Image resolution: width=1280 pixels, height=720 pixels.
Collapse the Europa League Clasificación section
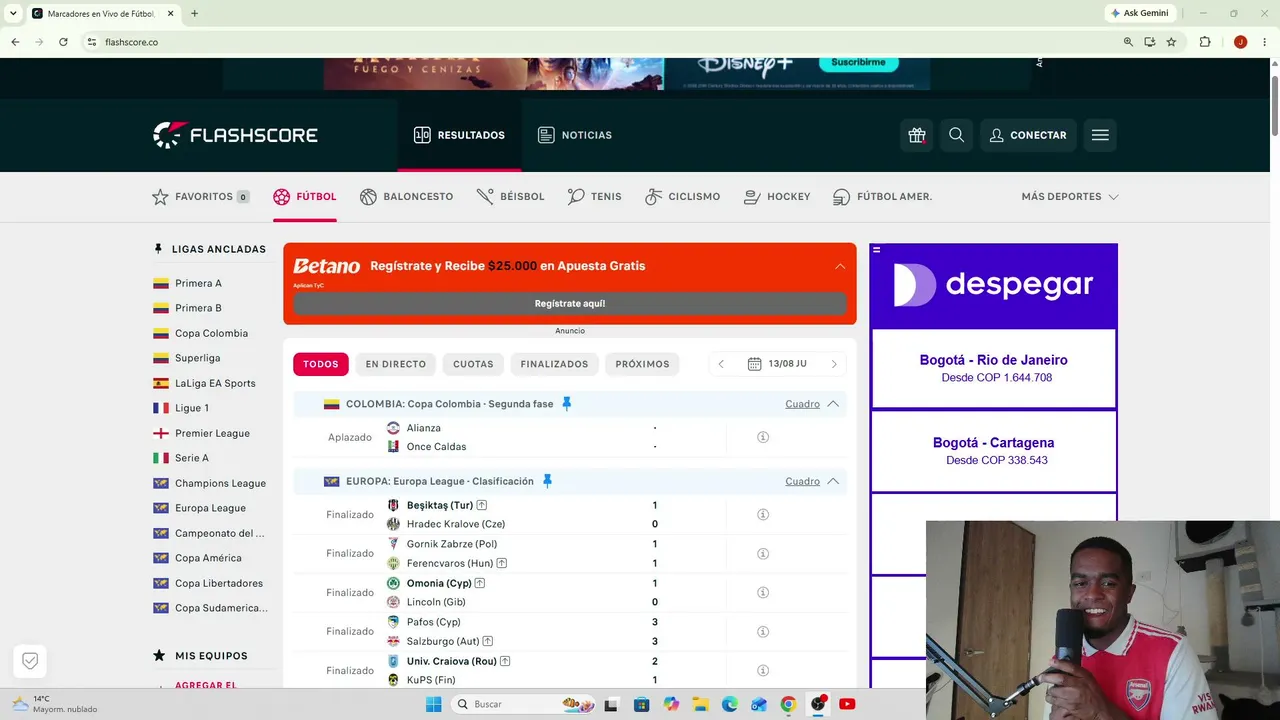click(833, 481)
